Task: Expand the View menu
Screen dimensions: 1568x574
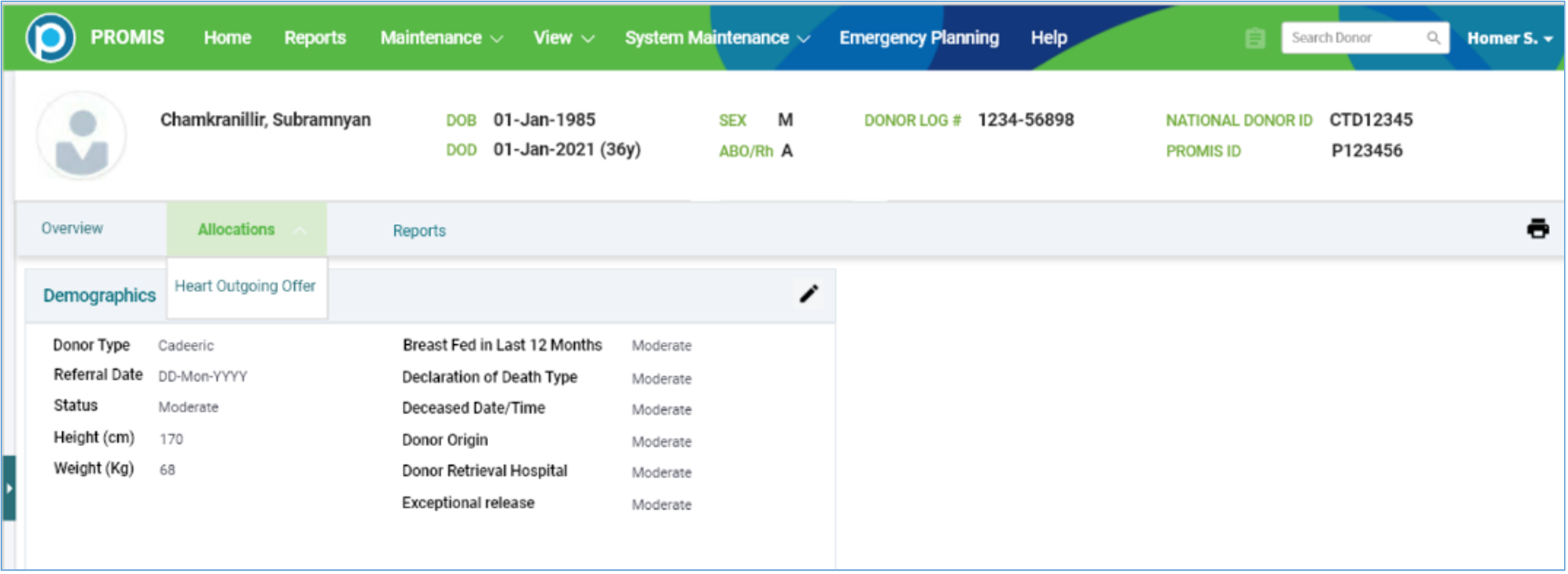Action: click(x=563, y=38)
